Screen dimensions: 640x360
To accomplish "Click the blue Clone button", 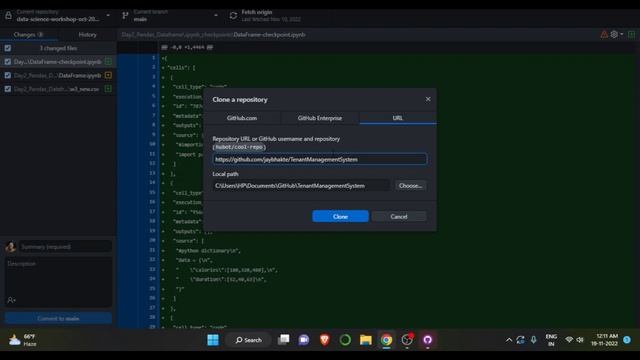I will pyautogui.click(x=340, y=216).
